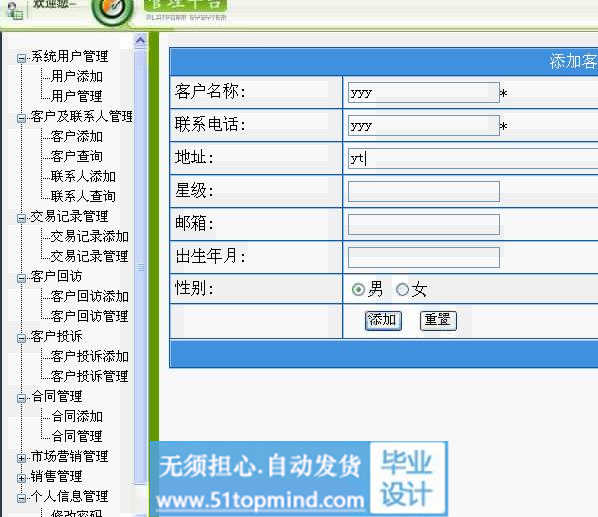The image size is (598, 517).
Task: Focus the 出生年月 input field
Action: pyautogui.click(x=424, y=257)
